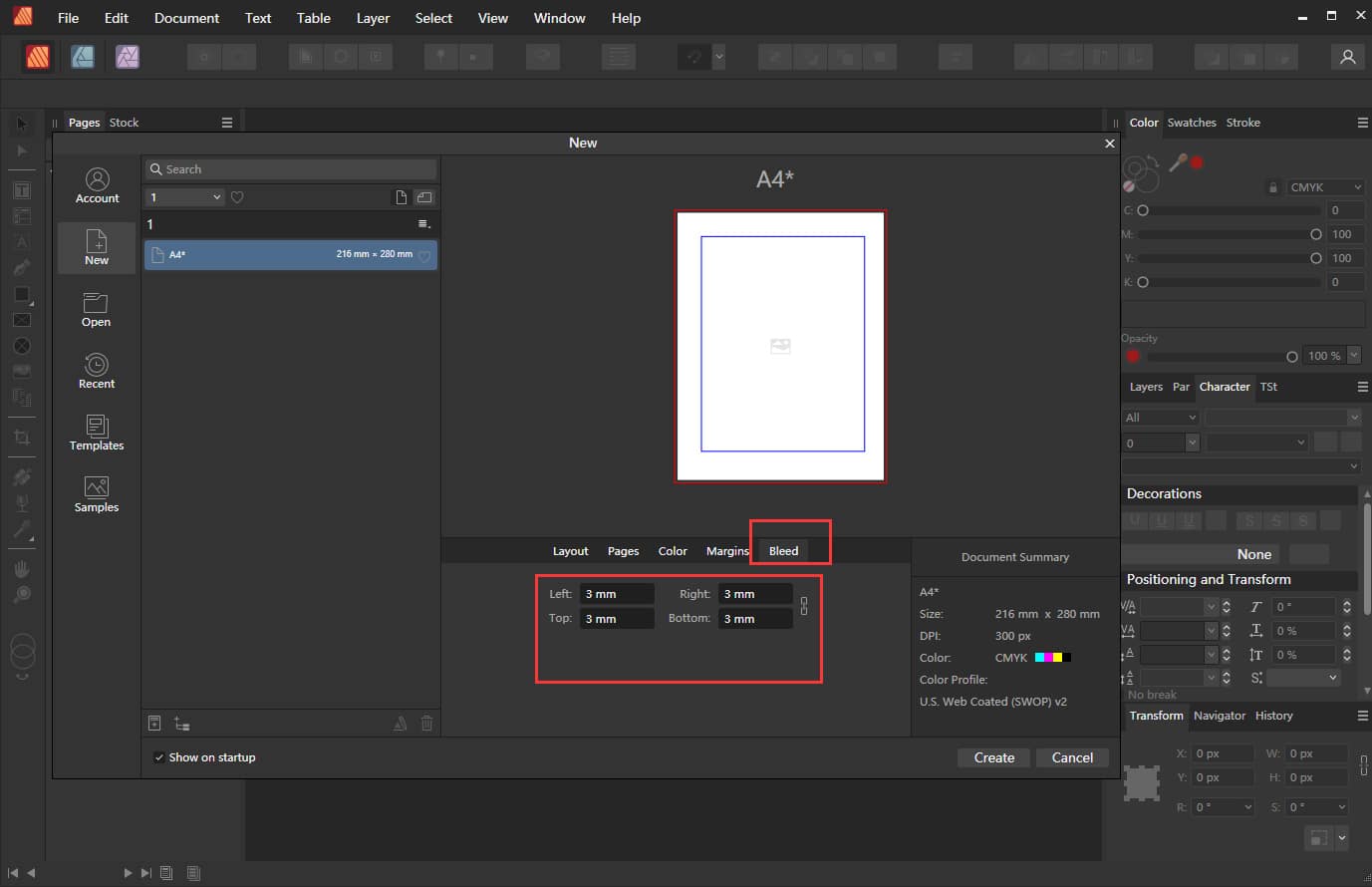Switch to the Layout tab
The height and width of the screenshot is (887, 1372).
pyautogui.click(x=571, y=551)
